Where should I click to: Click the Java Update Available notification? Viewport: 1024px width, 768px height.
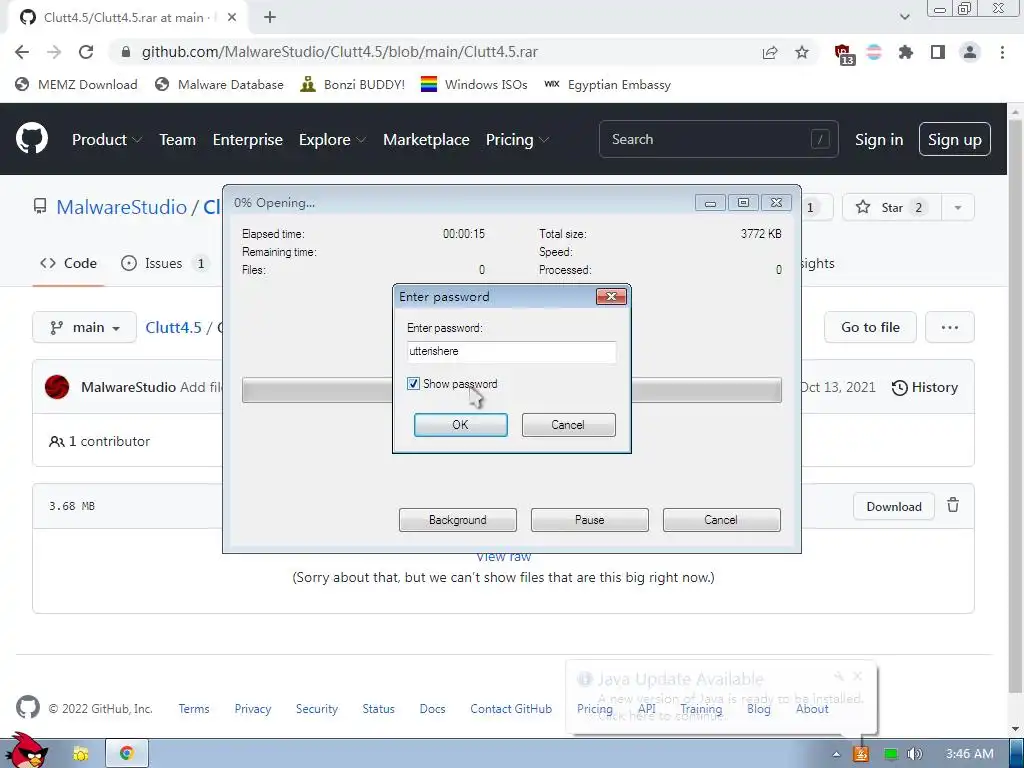coord(721,697)
